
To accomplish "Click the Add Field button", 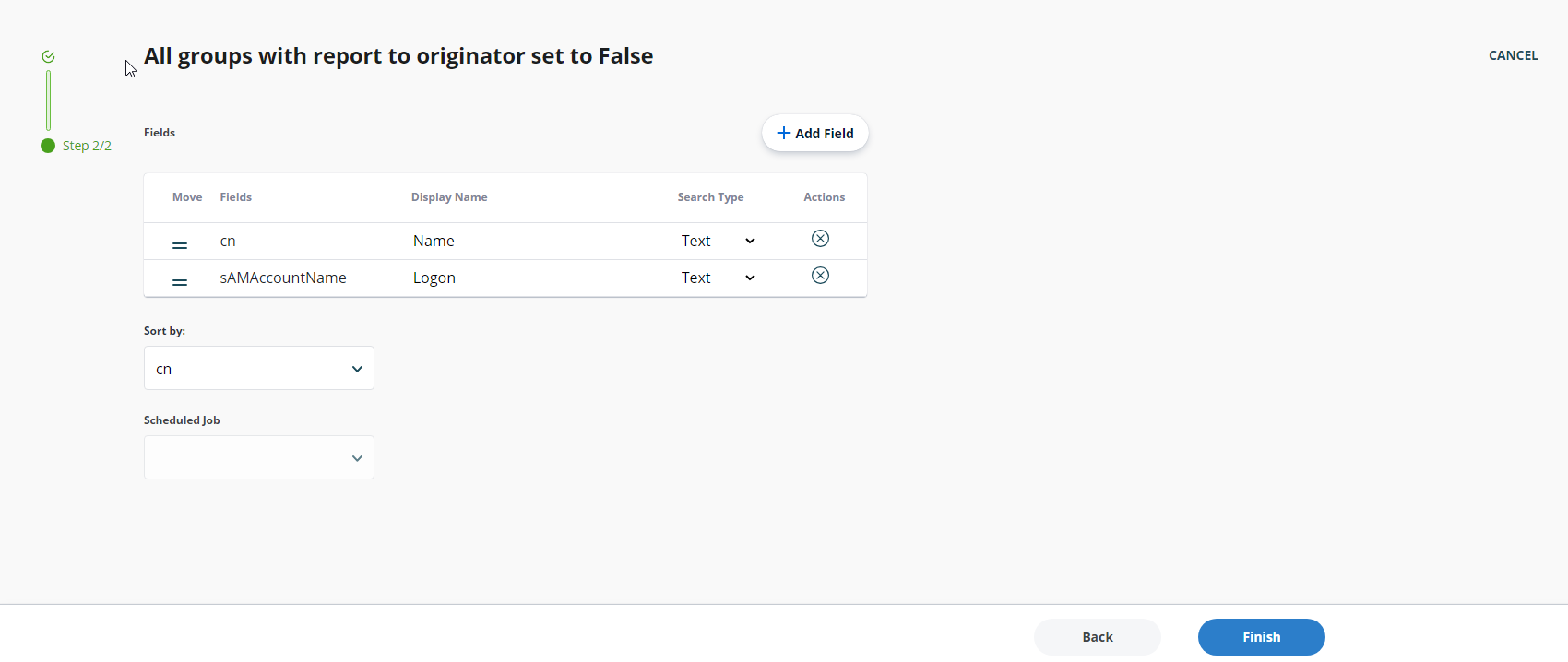I will point(814,133).
